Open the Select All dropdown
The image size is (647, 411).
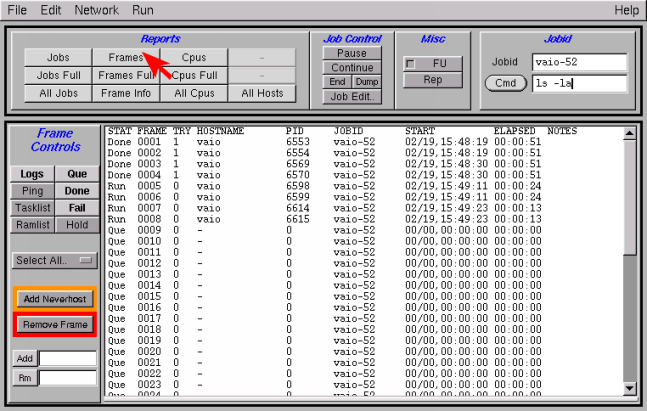(x=55, y=260)
